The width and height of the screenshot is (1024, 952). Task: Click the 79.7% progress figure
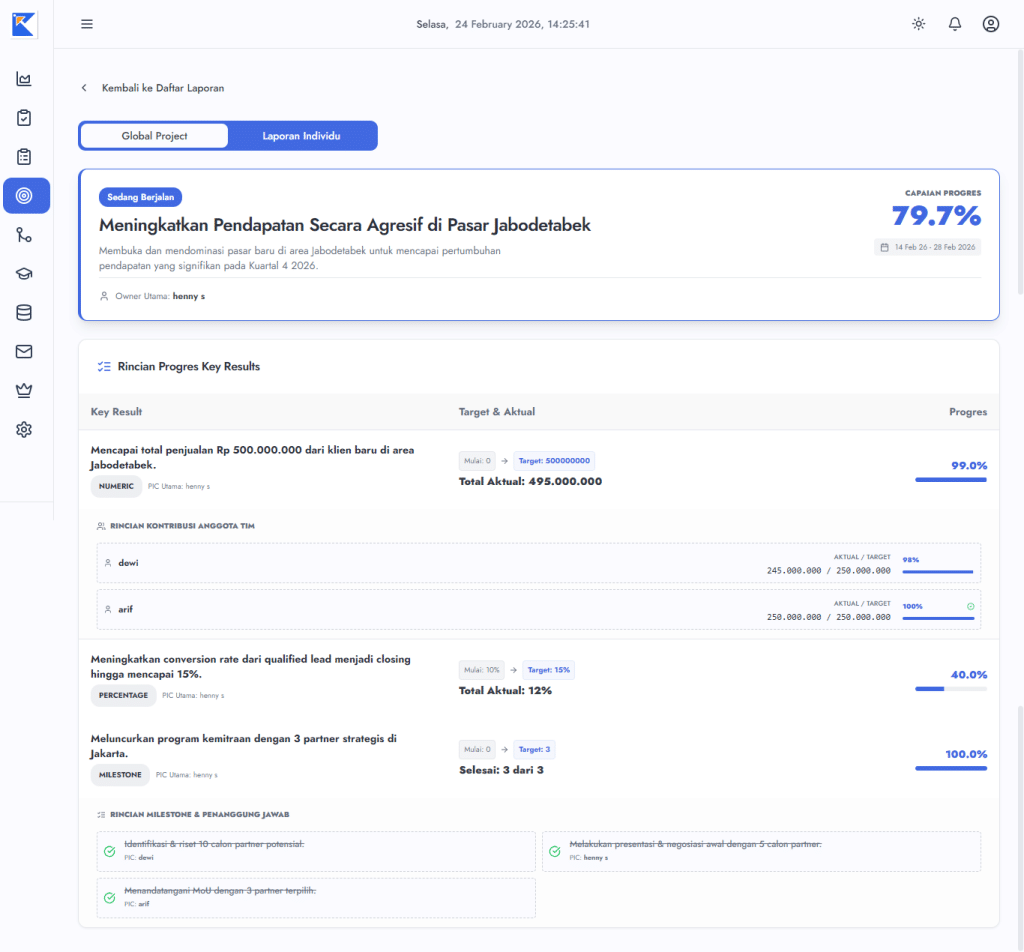pyautogui.click(x=936, y=215)
